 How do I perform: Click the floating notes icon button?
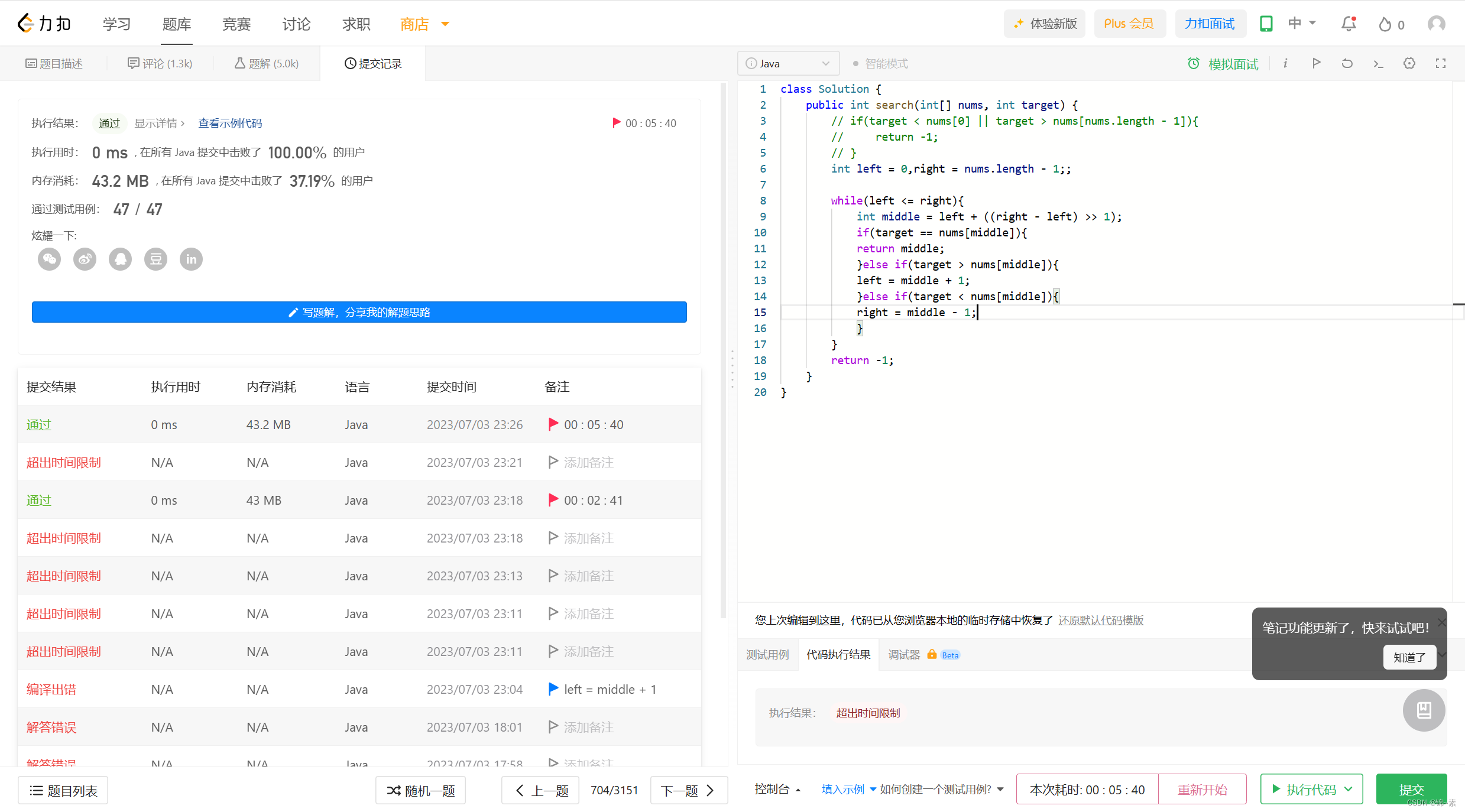[x=1424, y=710]
